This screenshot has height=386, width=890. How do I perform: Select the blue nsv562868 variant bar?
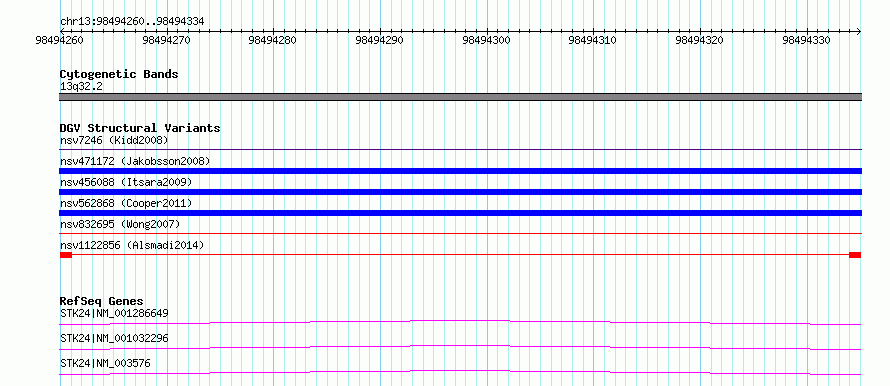(460, 213)
